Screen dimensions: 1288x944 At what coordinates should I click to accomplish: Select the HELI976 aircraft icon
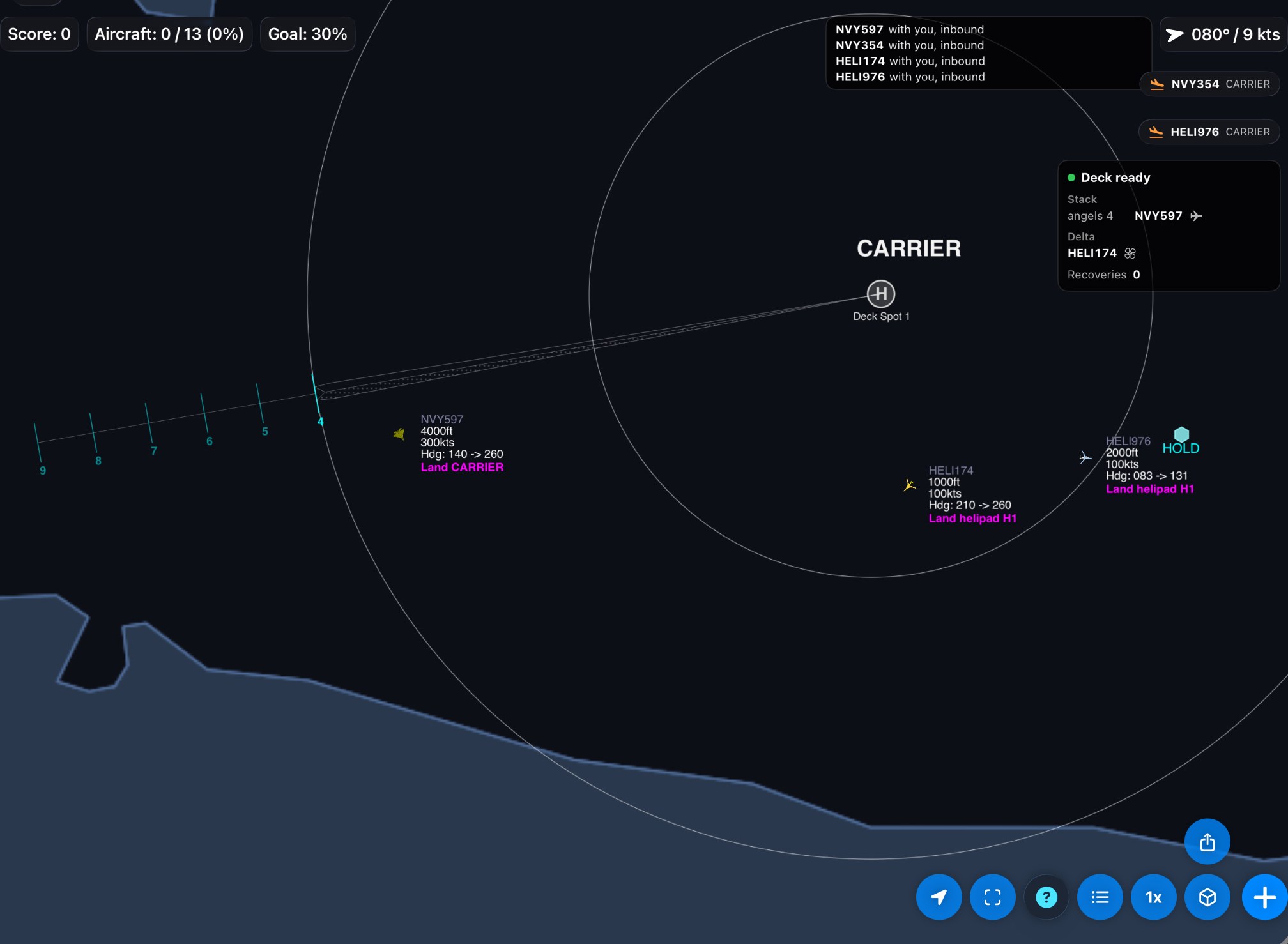pos(1085,457)
